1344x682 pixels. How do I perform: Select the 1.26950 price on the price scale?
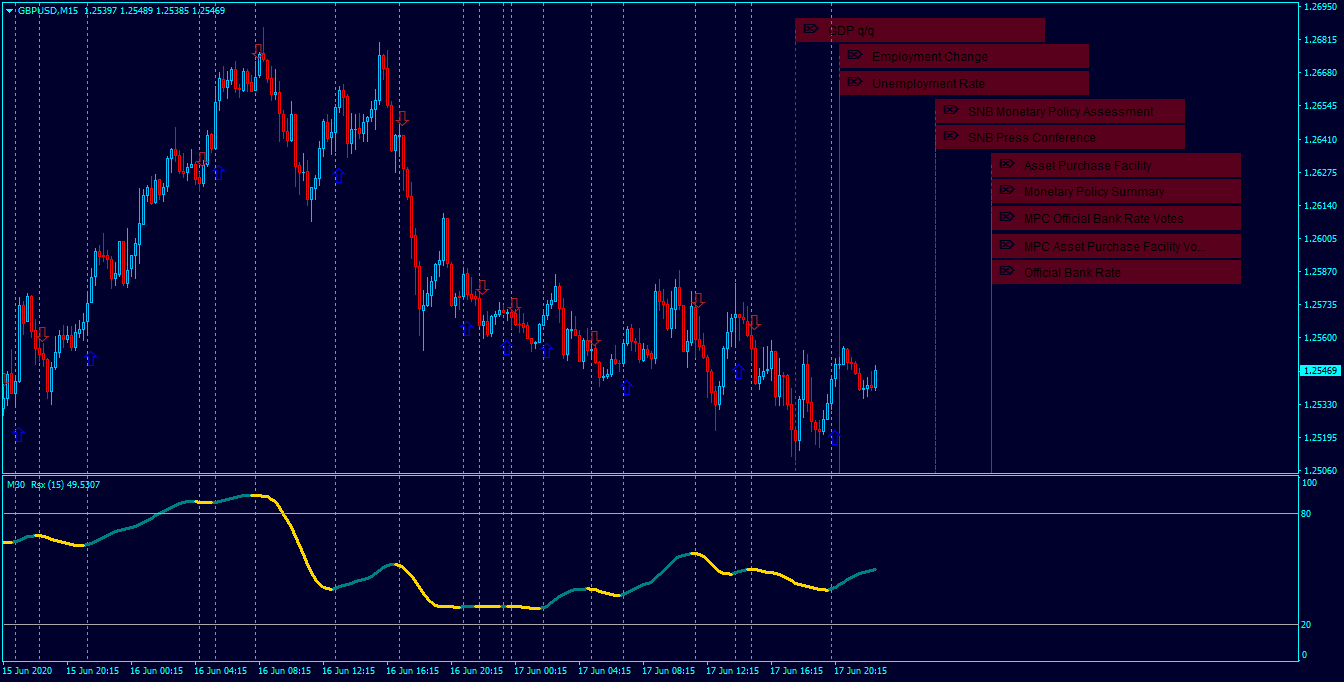[1320, 7]
